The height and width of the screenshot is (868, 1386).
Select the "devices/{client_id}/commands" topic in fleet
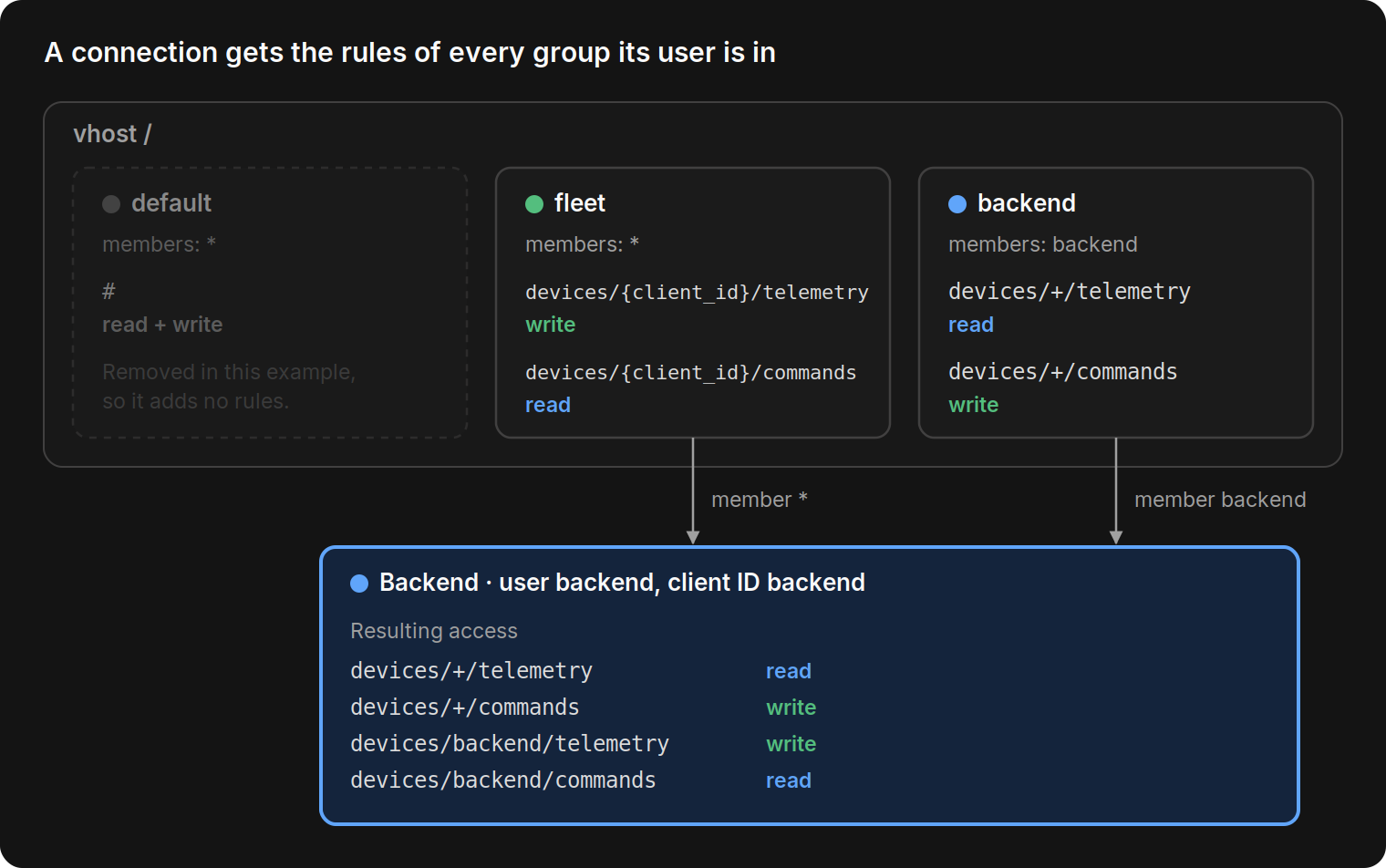[x=691, y=373]
